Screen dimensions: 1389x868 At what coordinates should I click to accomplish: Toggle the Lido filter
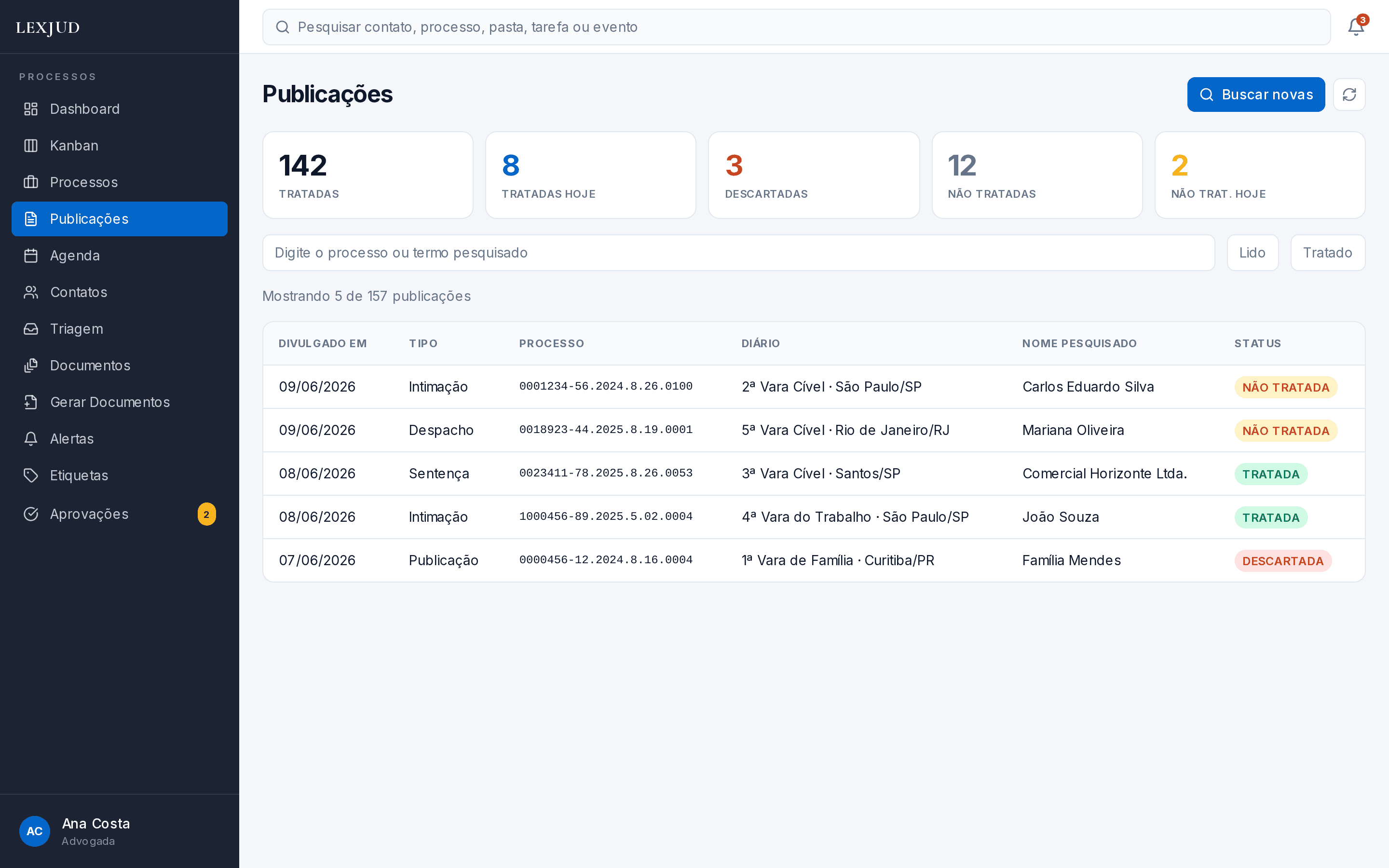[1253, 253]
